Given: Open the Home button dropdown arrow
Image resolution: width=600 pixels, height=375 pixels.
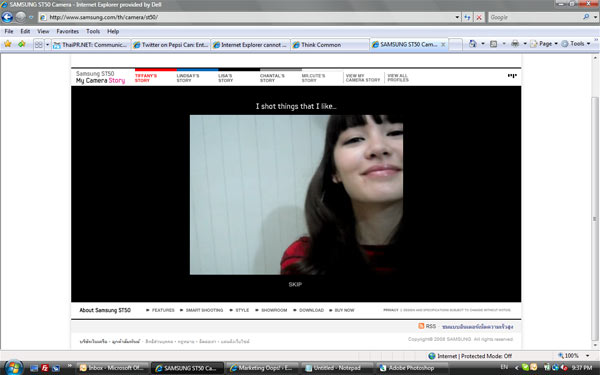Looking at the screenshot, I should point(483,44).
